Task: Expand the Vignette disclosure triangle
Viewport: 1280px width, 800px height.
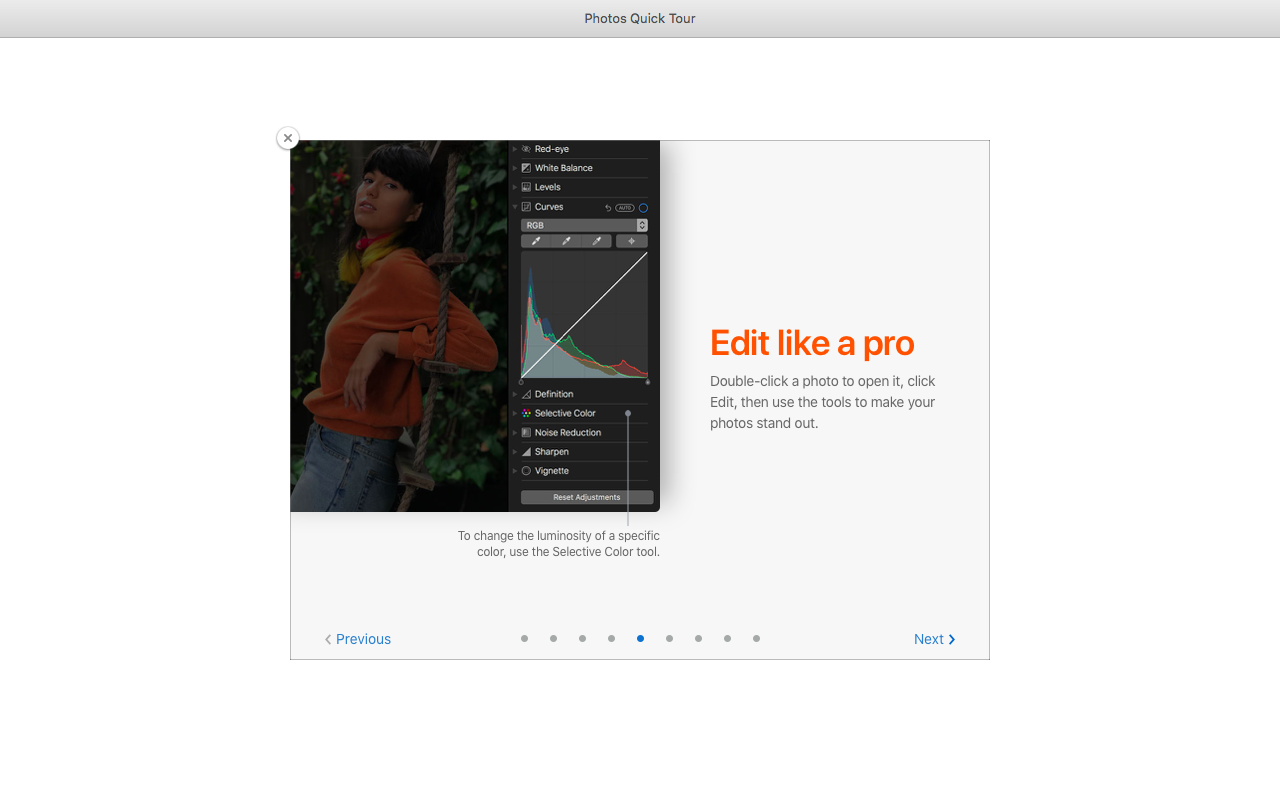Action: click(x=515, y=471)
